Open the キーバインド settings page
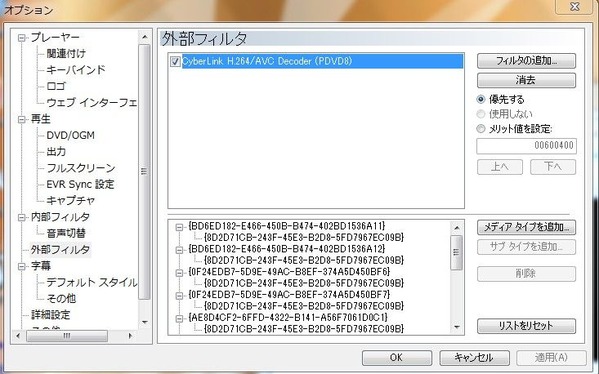Screen dimensions: 599x374 click(x=76, y=70)
